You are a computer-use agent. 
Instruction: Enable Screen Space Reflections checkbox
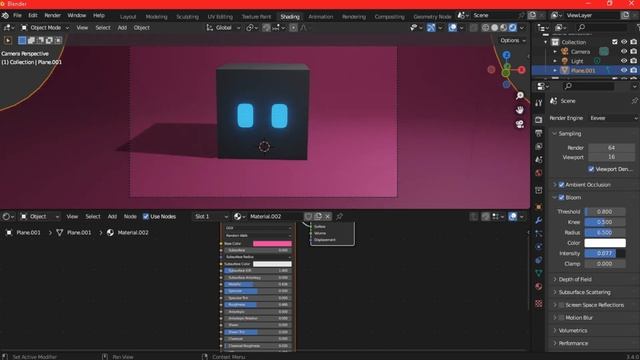point(561,305)
